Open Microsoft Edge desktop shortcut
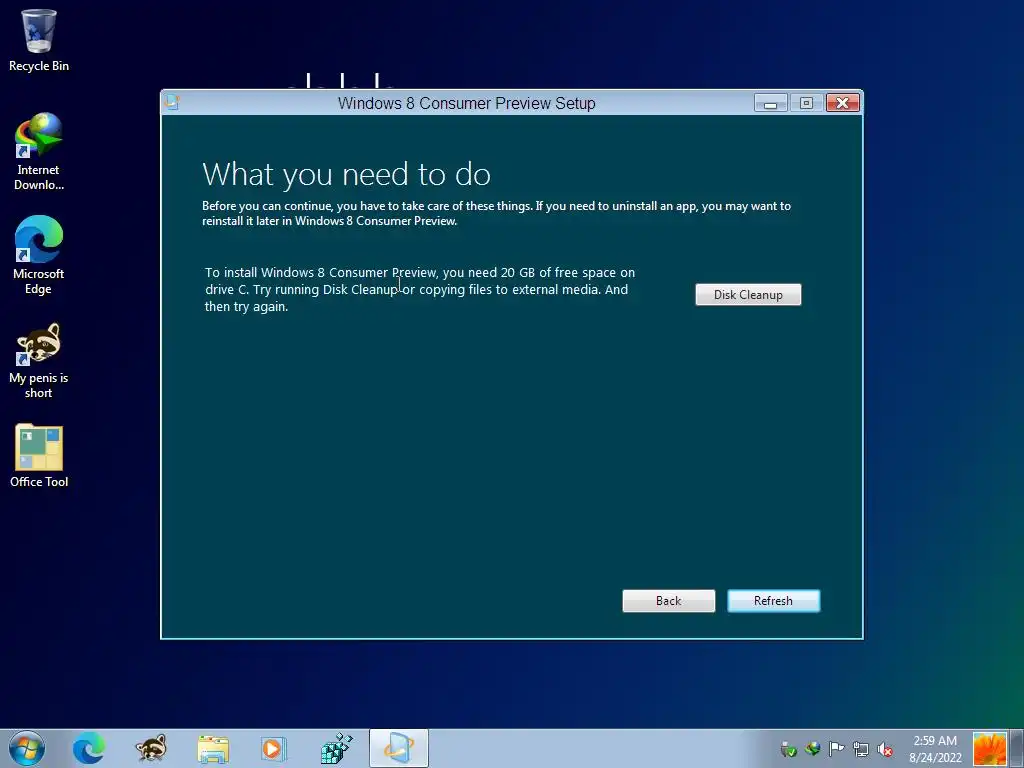Image resolution: width=1024 pixels, height=768 pixels. (39, 255)
